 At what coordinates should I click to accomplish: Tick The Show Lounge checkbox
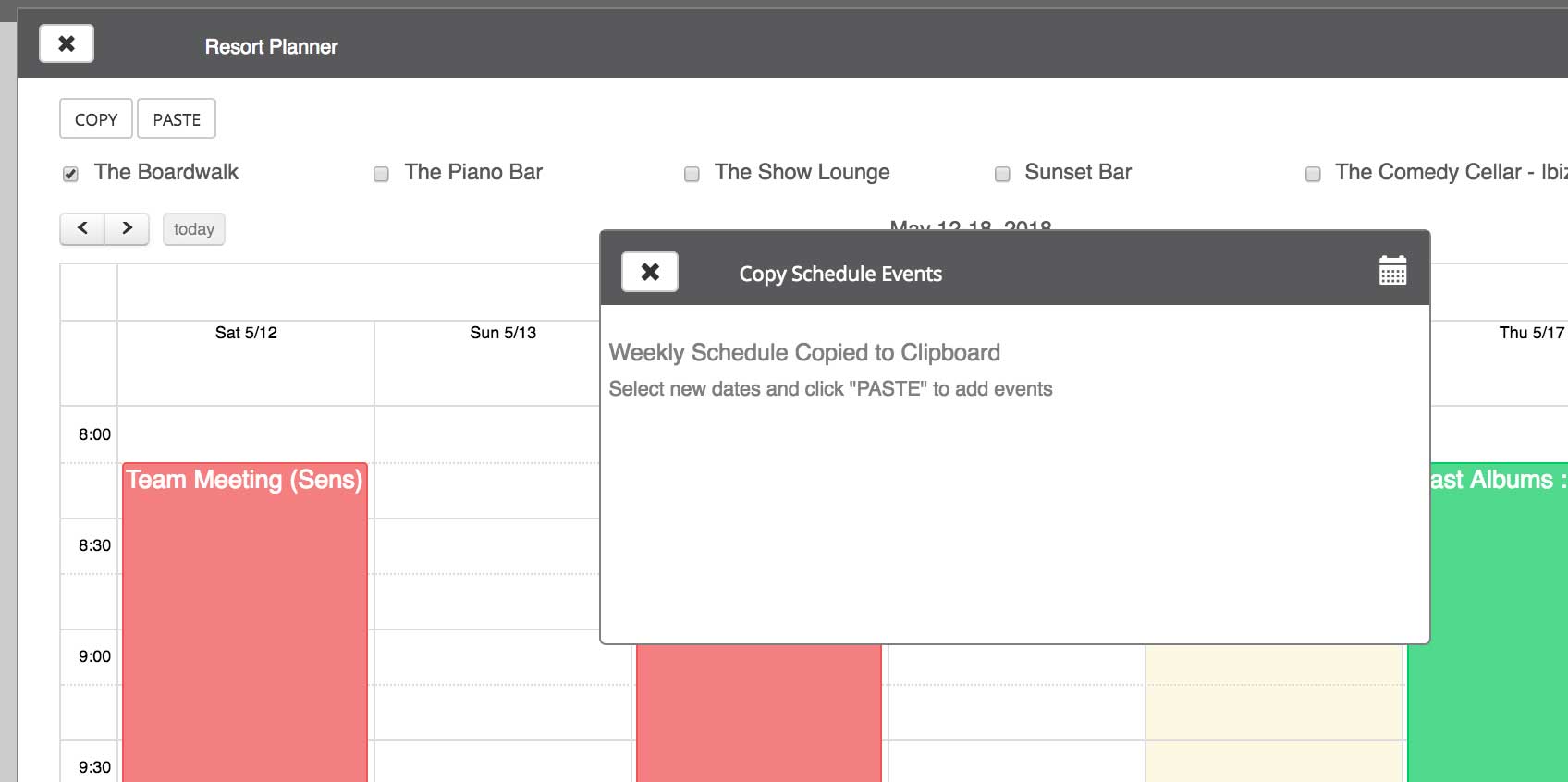(x=692, y=174)
